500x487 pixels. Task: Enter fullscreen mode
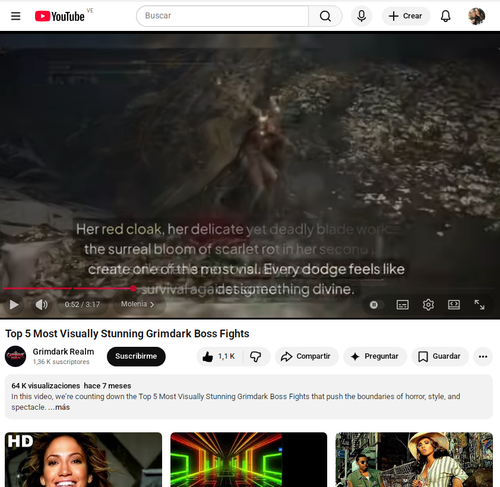coord(479,305)
